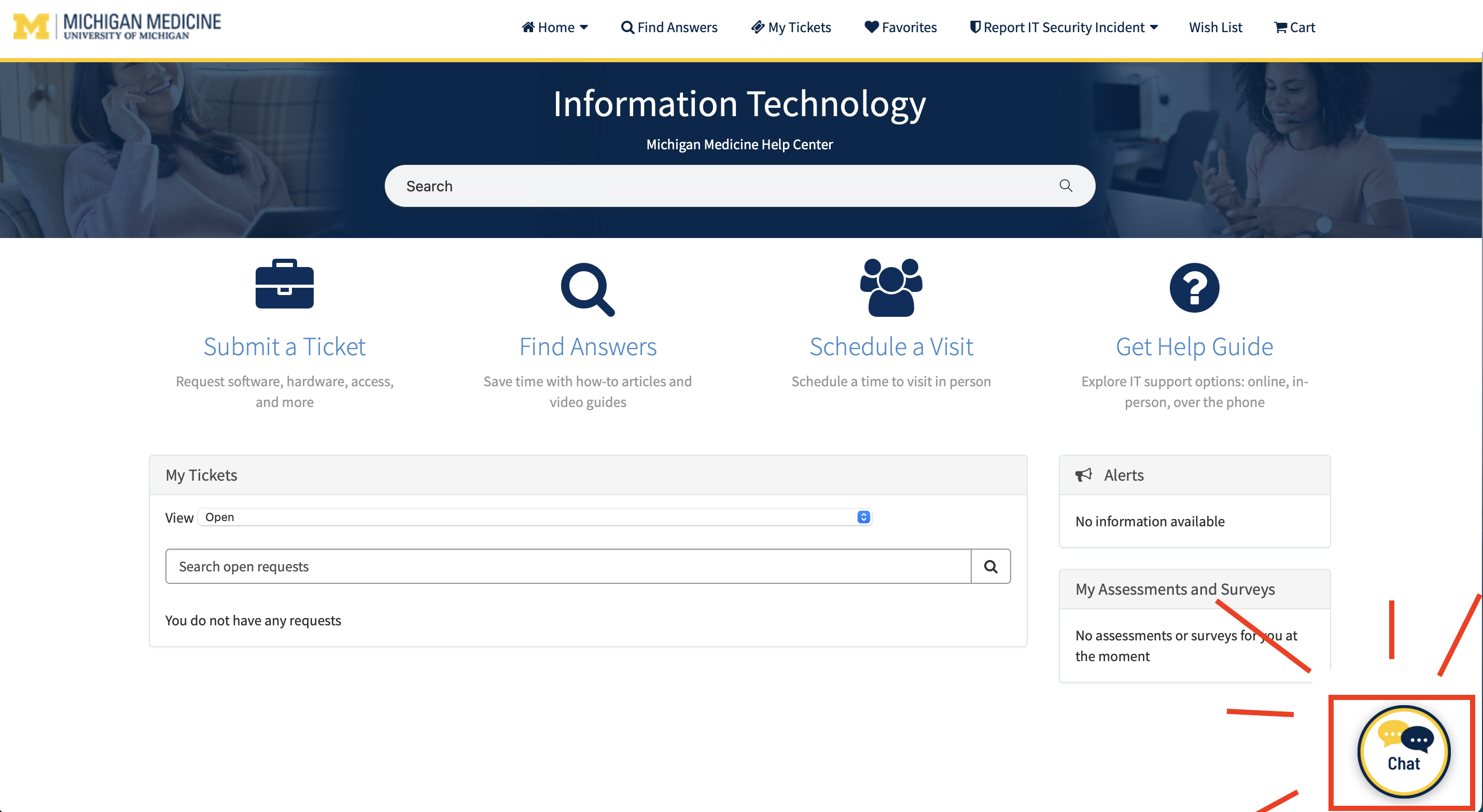
Task: Click the Find Answers magnifying glass icon
Action: point(587,288)
